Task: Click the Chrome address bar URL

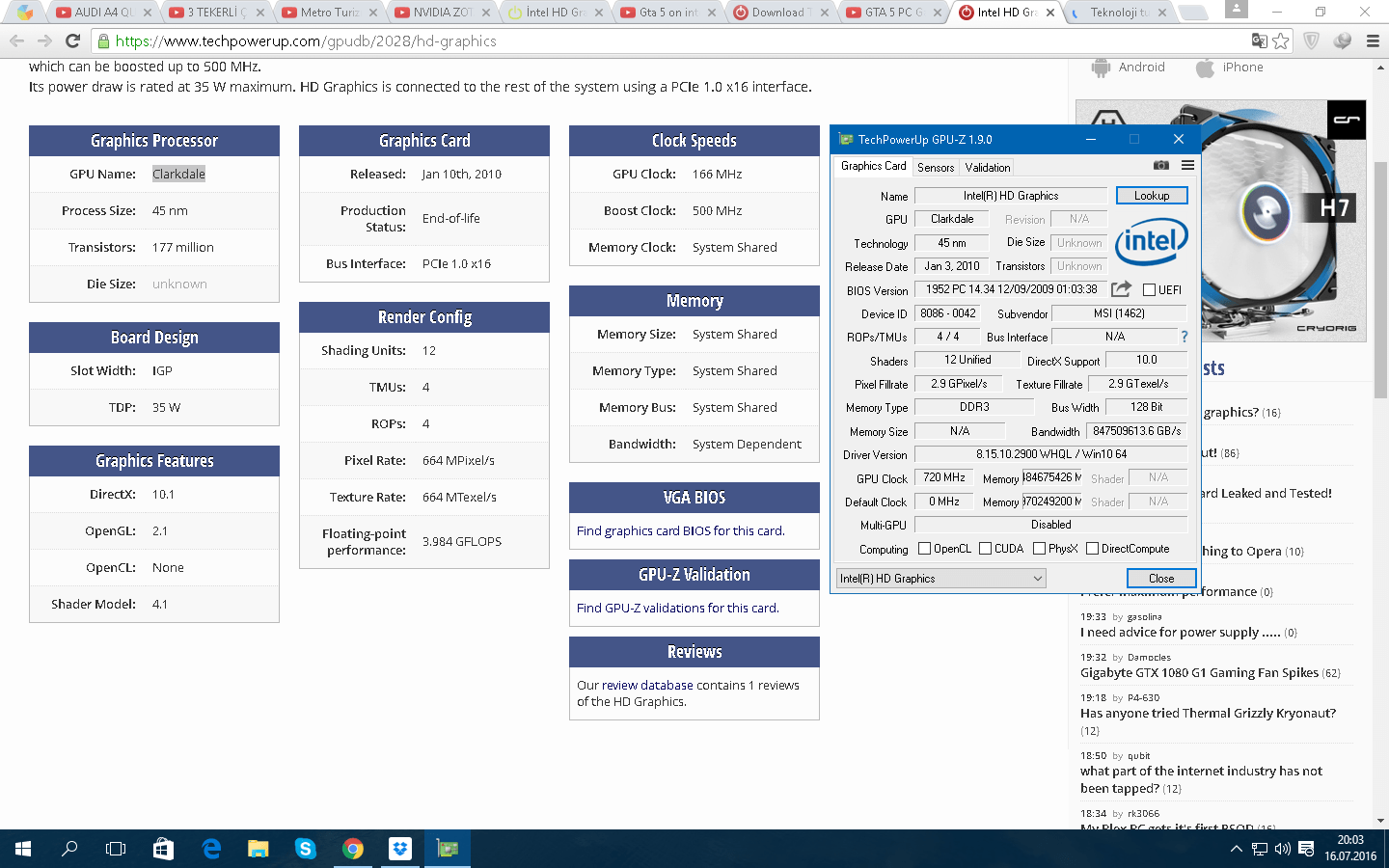Action: [306, 41]
